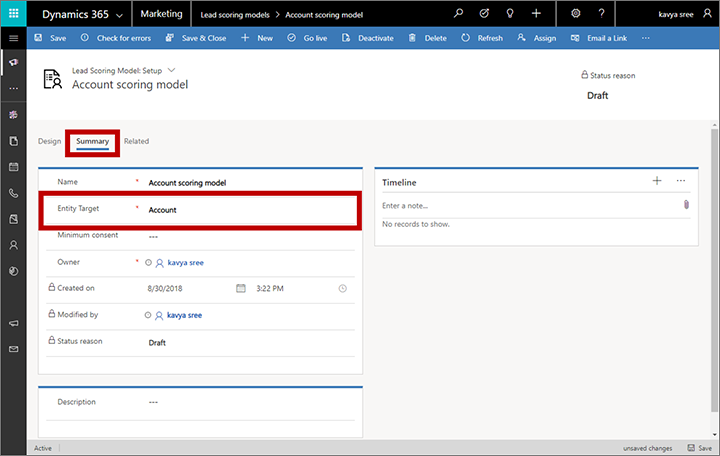
Task: Click the attachment paperclip in Timeline note
Action: coord(686,204)
